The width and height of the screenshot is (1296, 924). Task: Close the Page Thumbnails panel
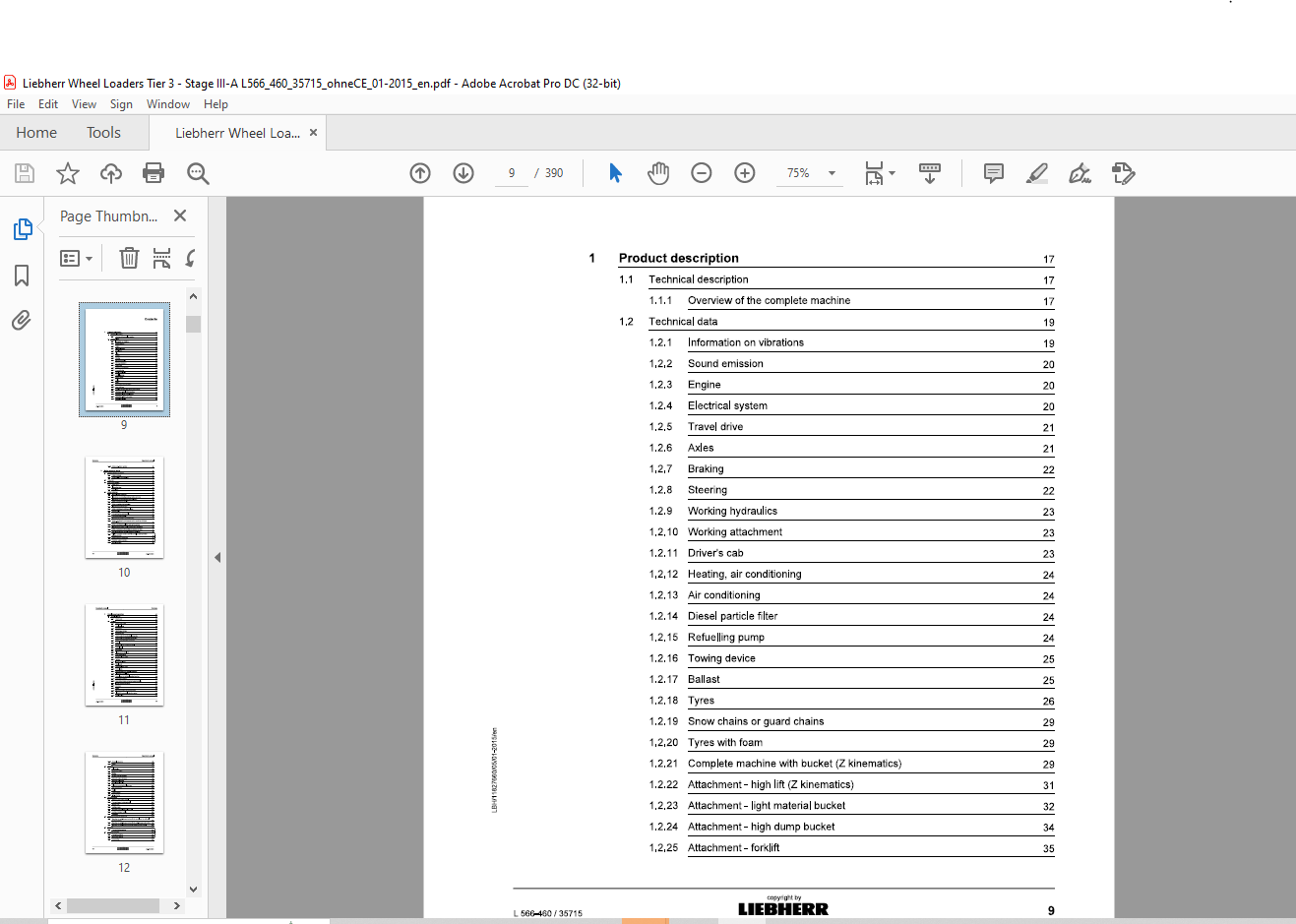click(x=180, y=216)
